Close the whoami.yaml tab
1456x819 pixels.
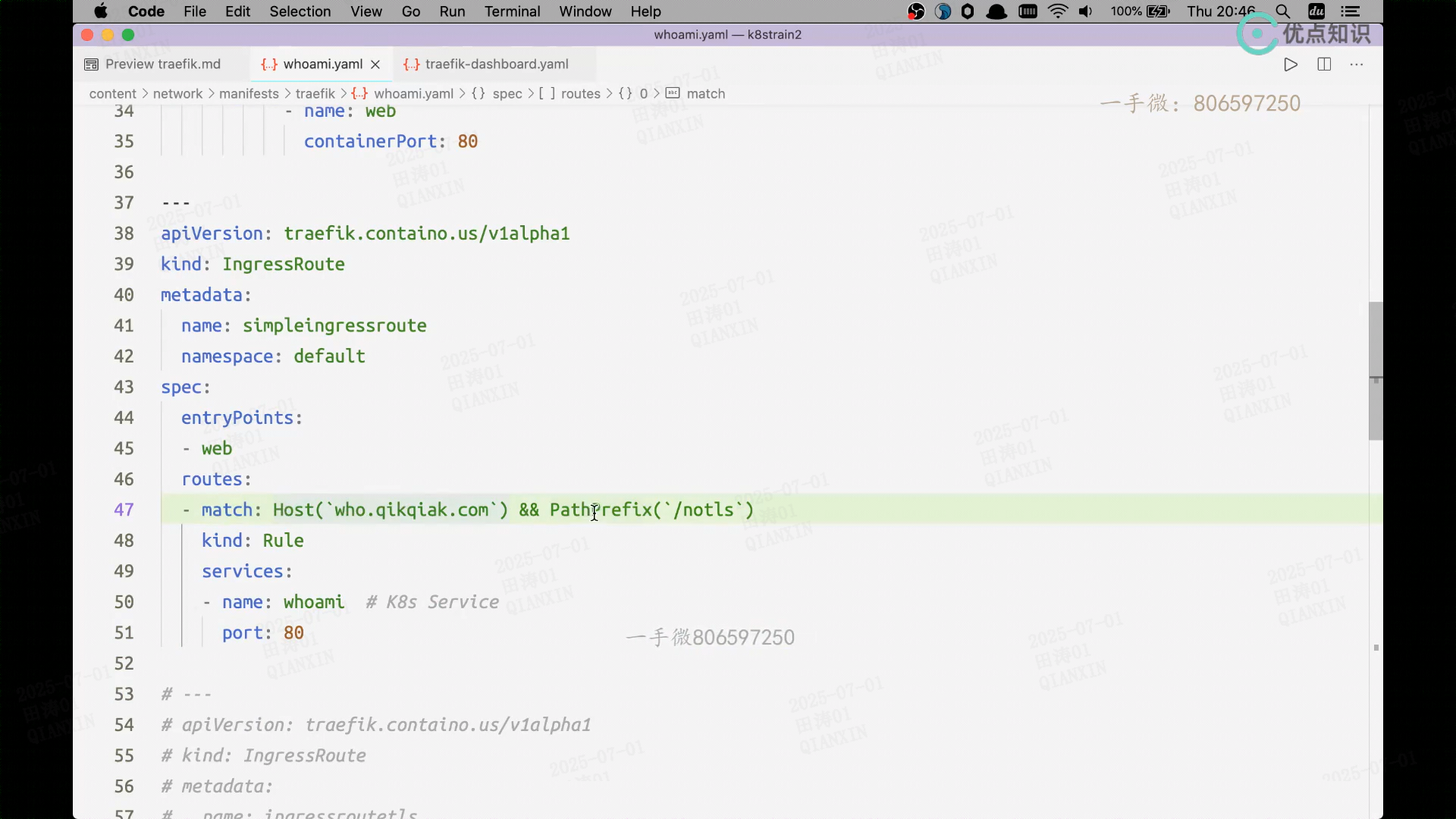click(375, 64)
